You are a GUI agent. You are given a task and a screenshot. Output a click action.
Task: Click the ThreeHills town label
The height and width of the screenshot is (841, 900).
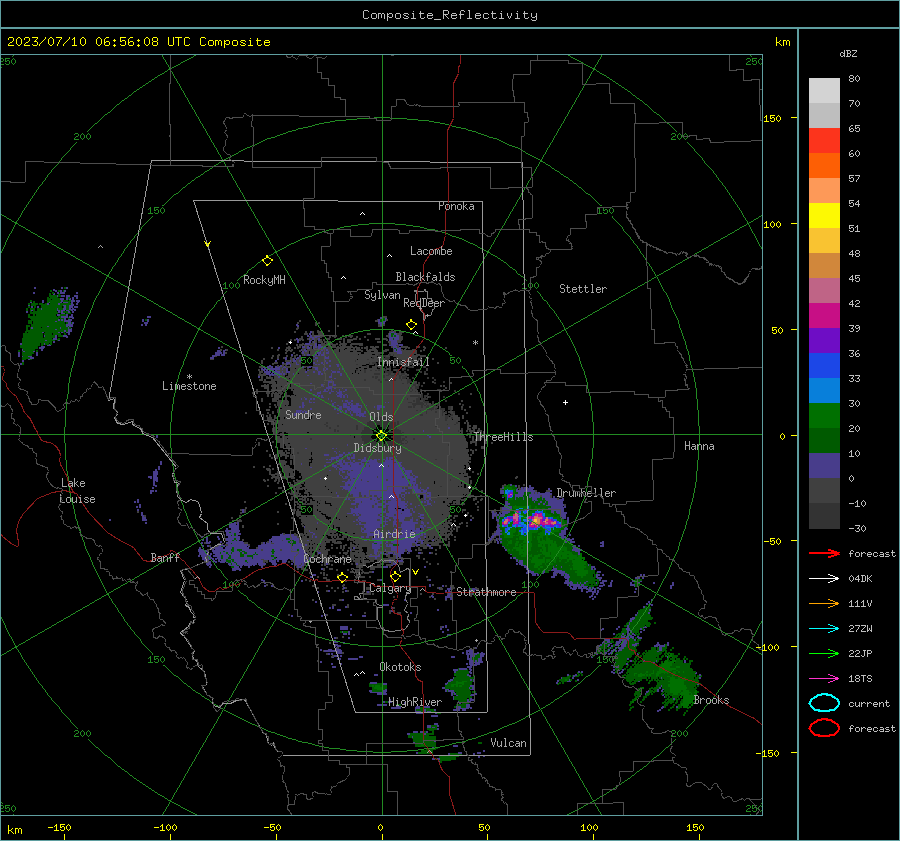pos(503,437)
